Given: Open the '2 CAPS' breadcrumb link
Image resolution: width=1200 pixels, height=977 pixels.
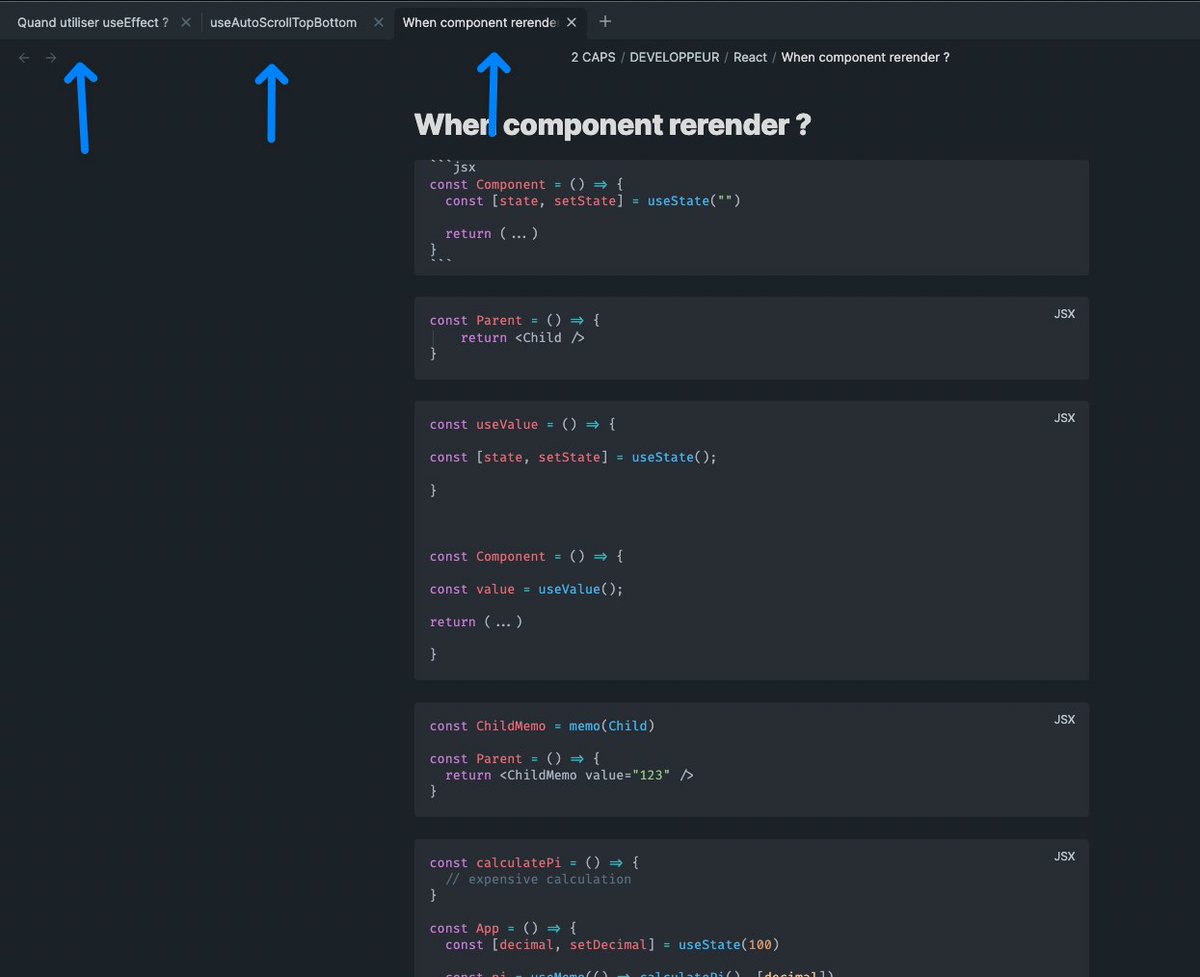Looking at the screenshot, I should (x=593, y=57).
